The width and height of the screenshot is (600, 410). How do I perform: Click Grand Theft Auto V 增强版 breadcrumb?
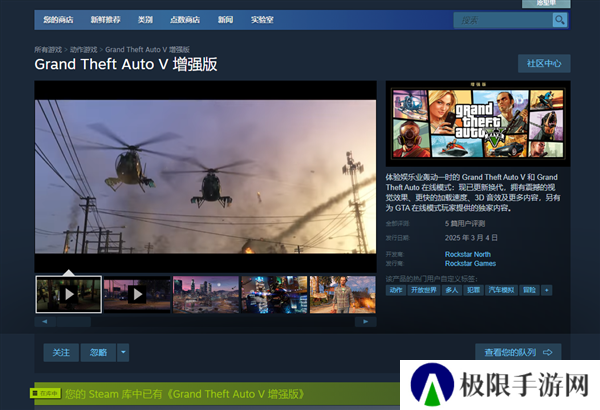pyautogui.click(x=147, y=50)
